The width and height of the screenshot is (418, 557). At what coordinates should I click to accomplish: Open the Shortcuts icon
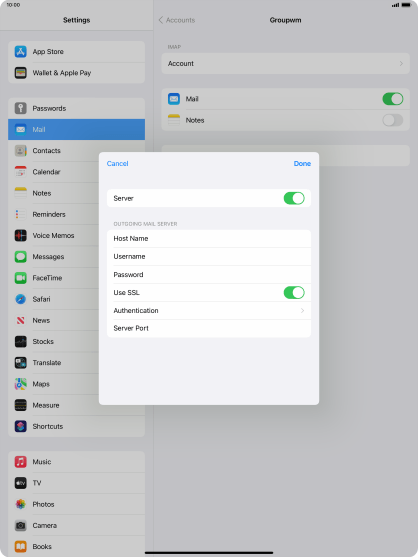21,426
